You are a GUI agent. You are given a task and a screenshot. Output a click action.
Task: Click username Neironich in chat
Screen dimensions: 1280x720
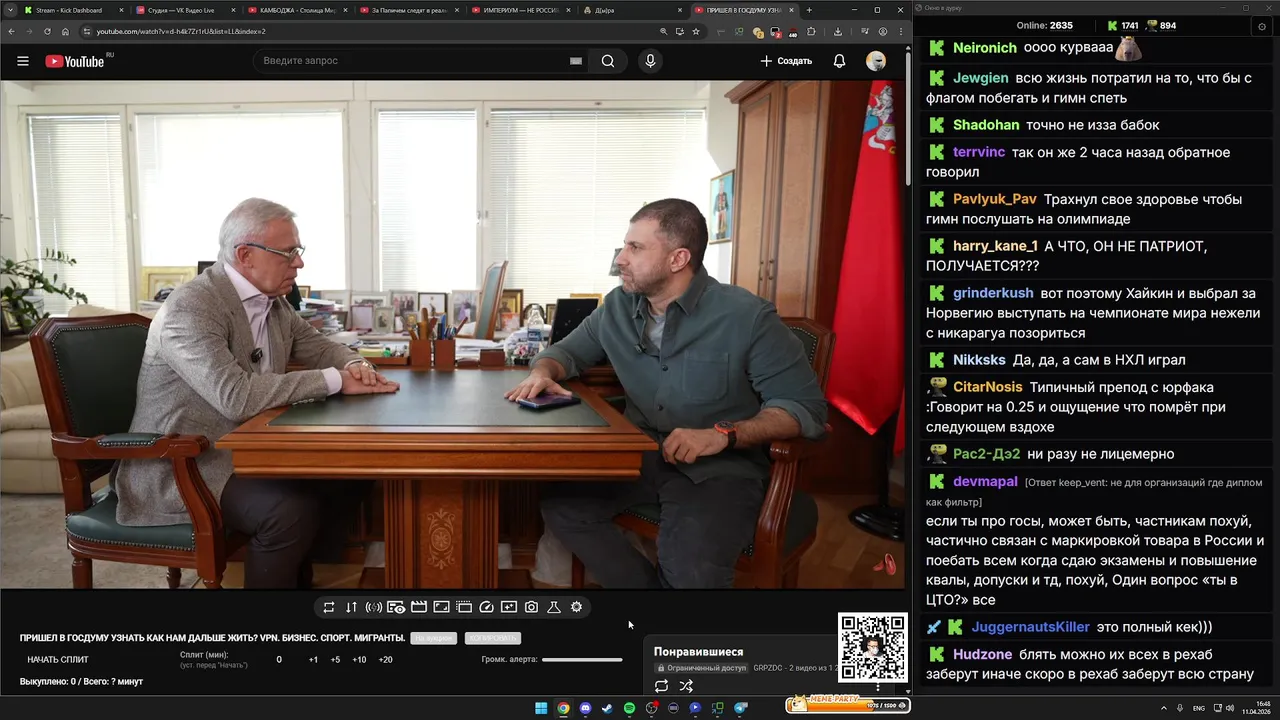click(985, 48)
